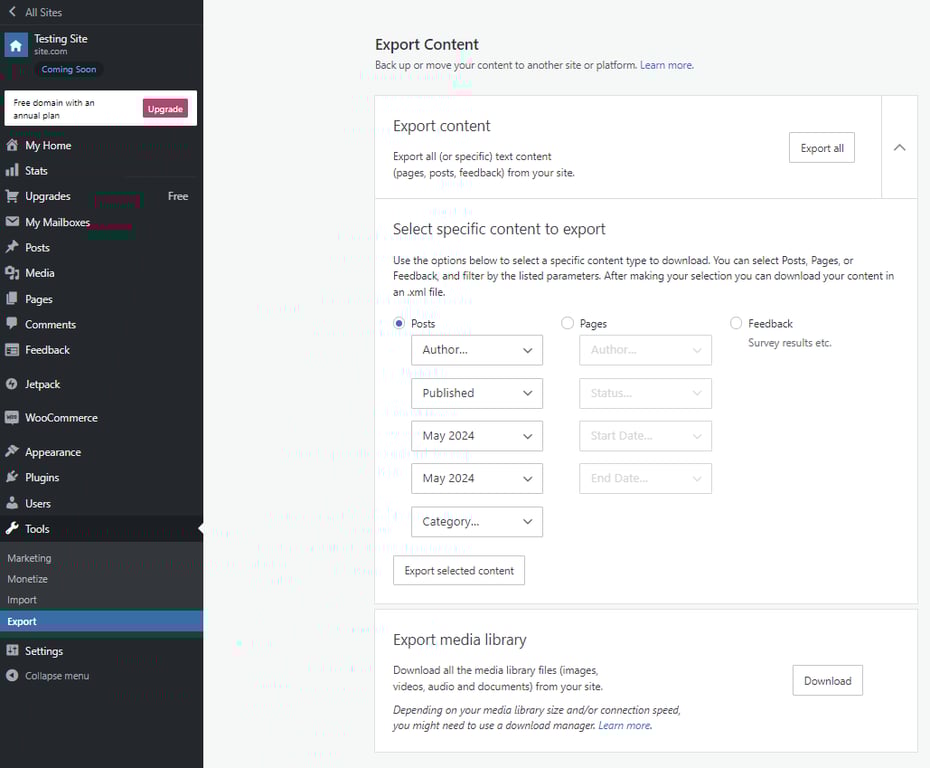Screen dimensions: 930x768
Task: Open the Category dropdown
Action: pyautogui.click(x=477, y=521)
